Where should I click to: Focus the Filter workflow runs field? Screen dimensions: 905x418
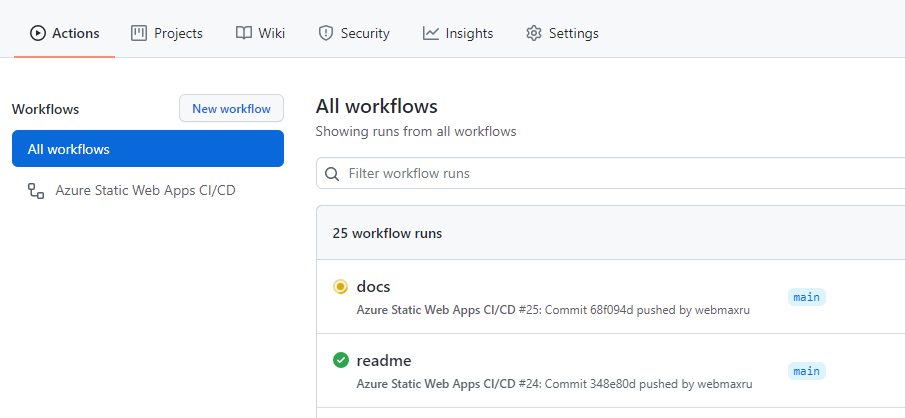610,173
